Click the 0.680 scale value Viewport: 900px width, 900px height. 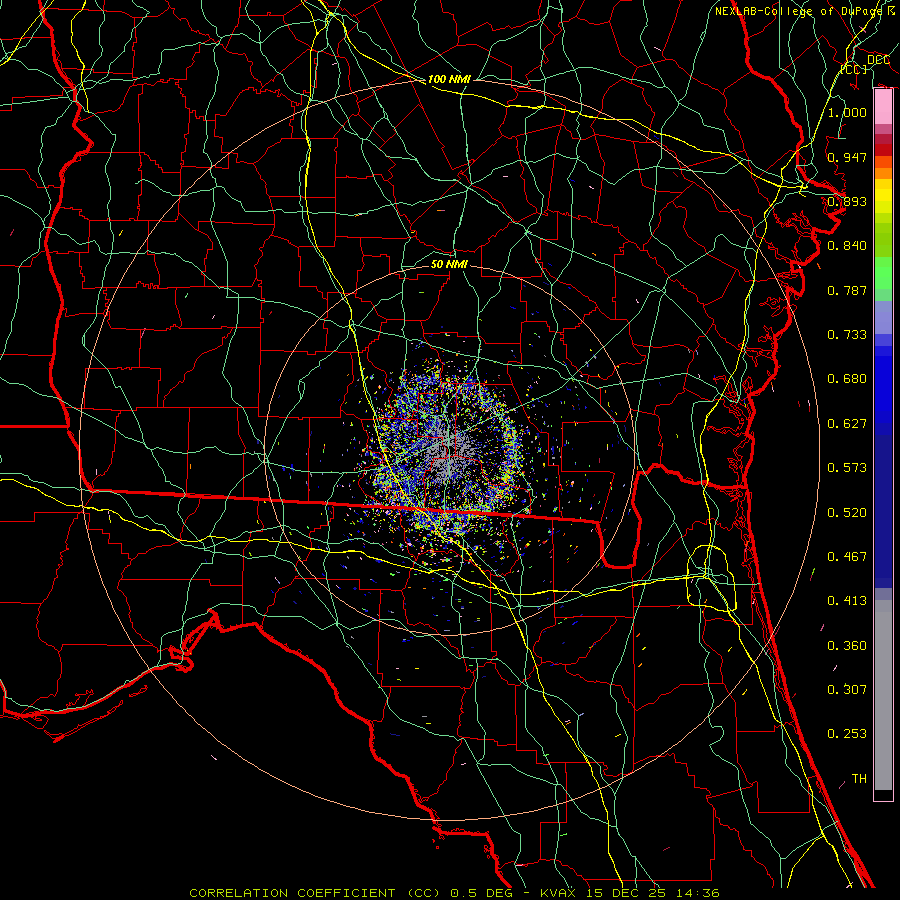point(847,379)
